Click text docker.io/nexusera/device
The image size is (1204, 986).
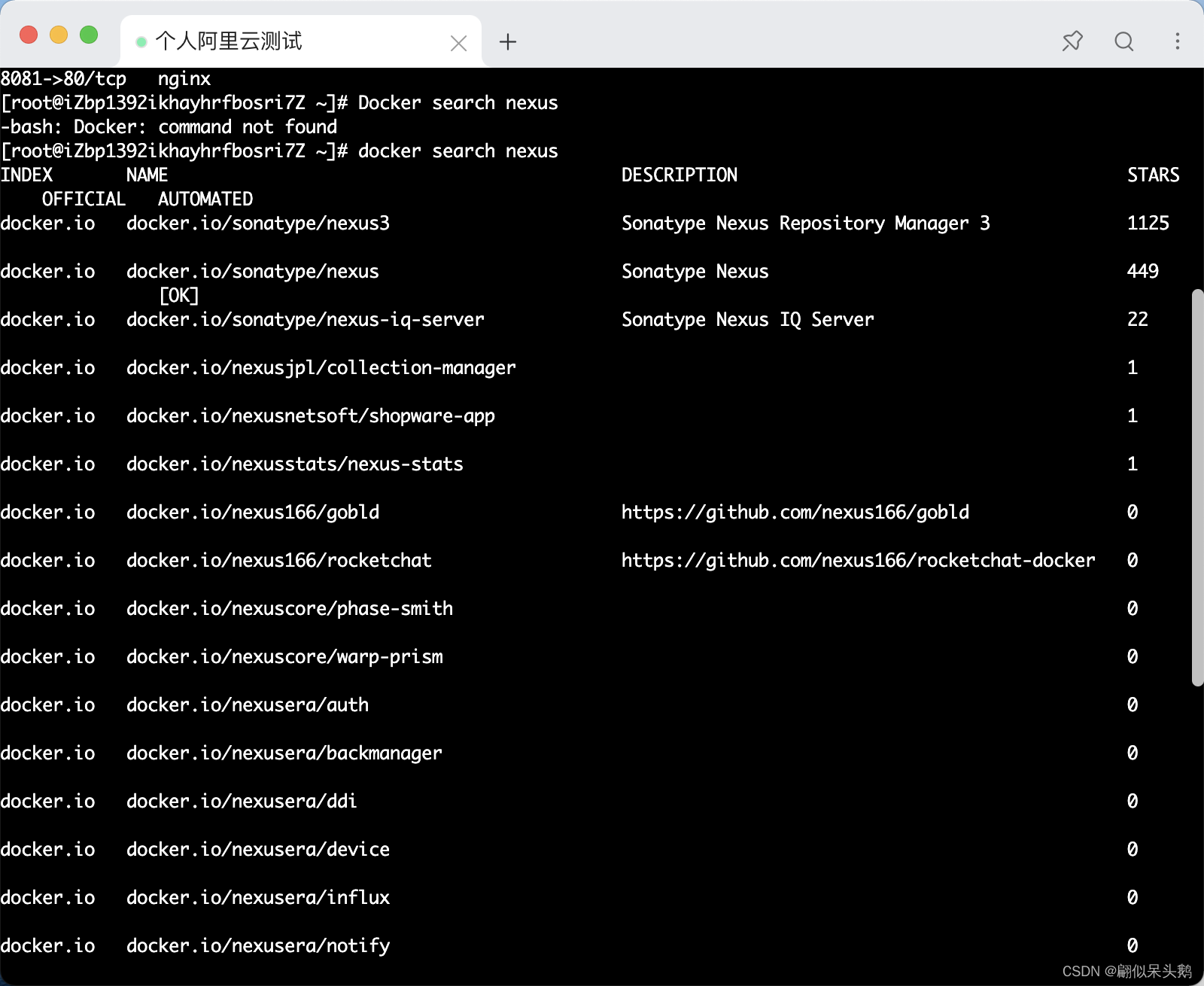[258, 850]
